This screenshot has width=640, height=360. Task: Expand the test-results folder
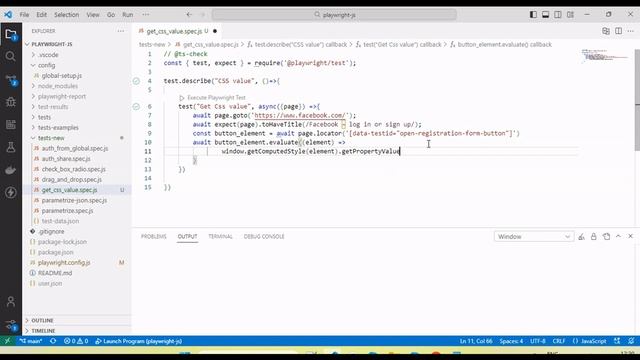coord(53,107)
